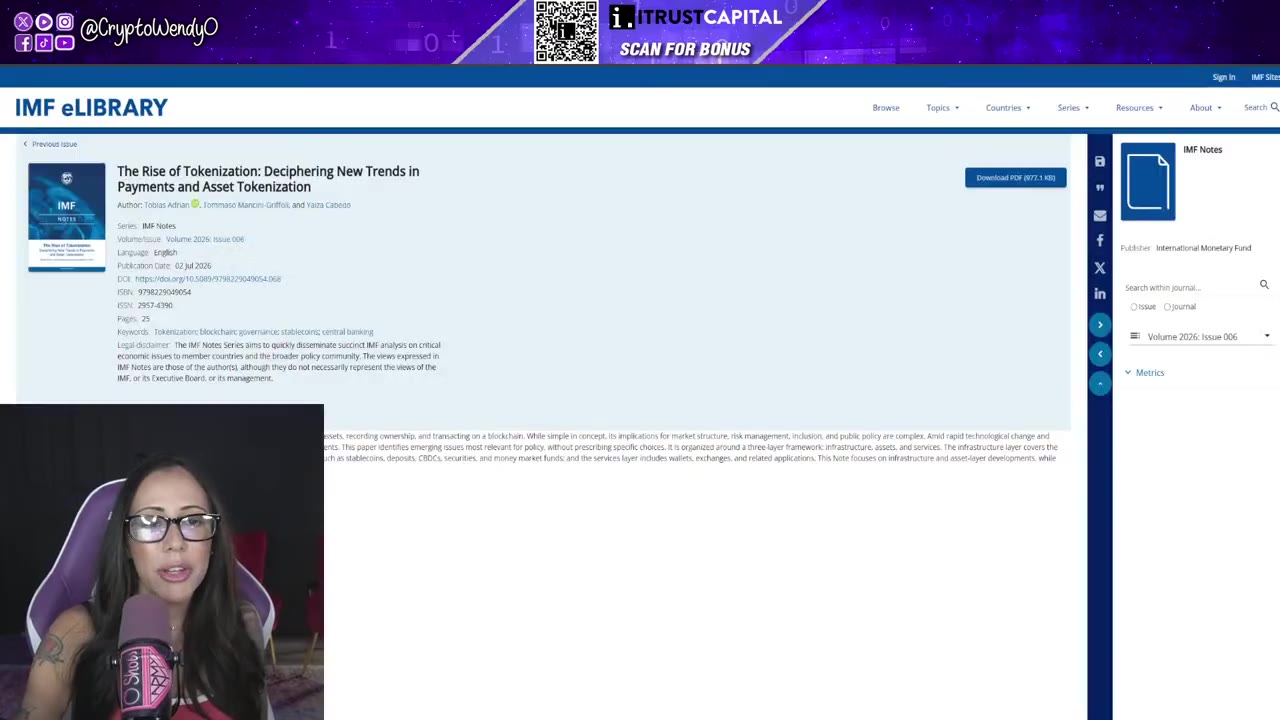The height and width of the screenshot is (720, 1280).
Task: Click the Download PDF button
Action: 1015,178
